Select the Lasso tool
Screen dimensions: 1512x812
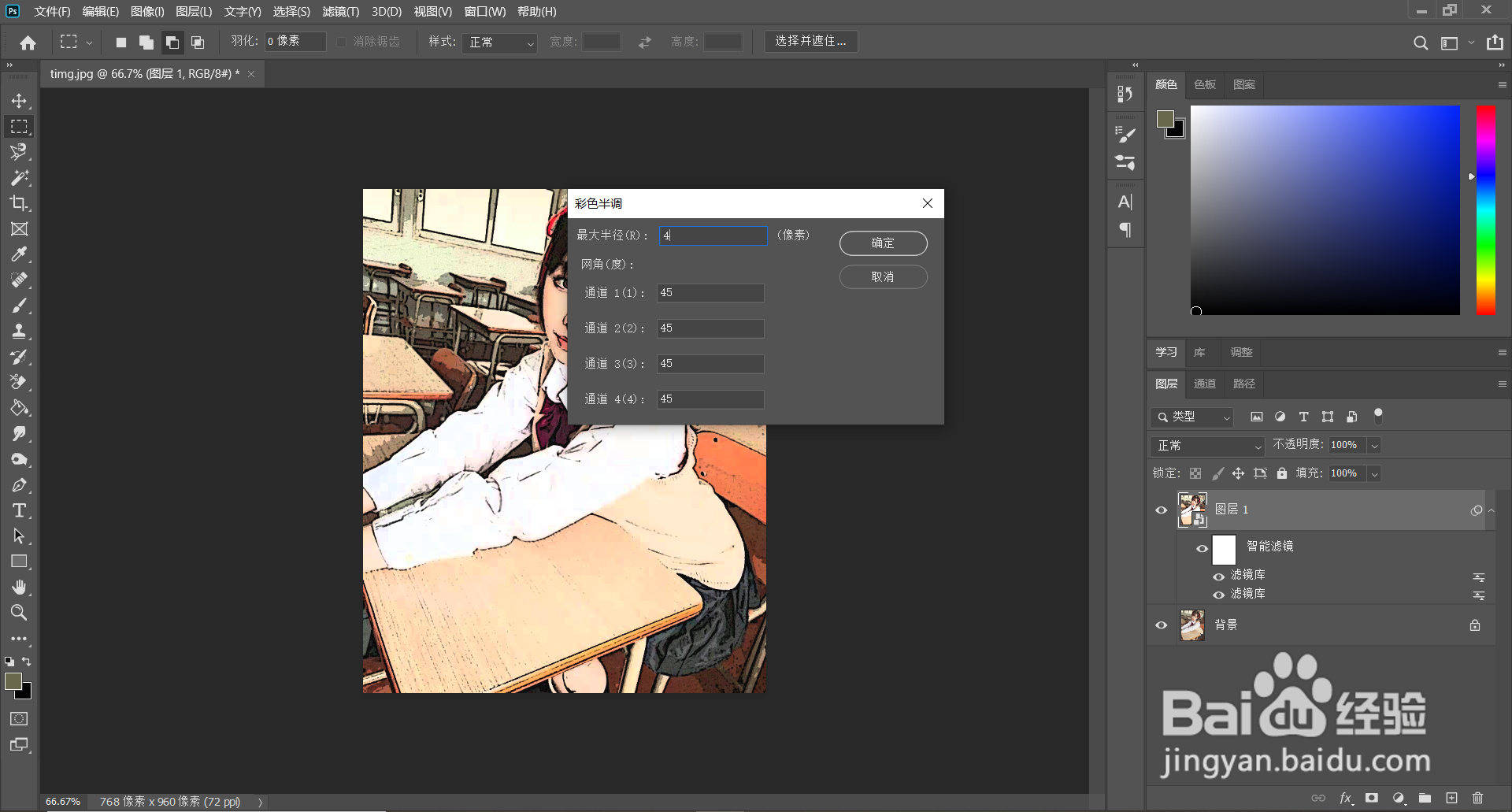[x=19, y=152]
